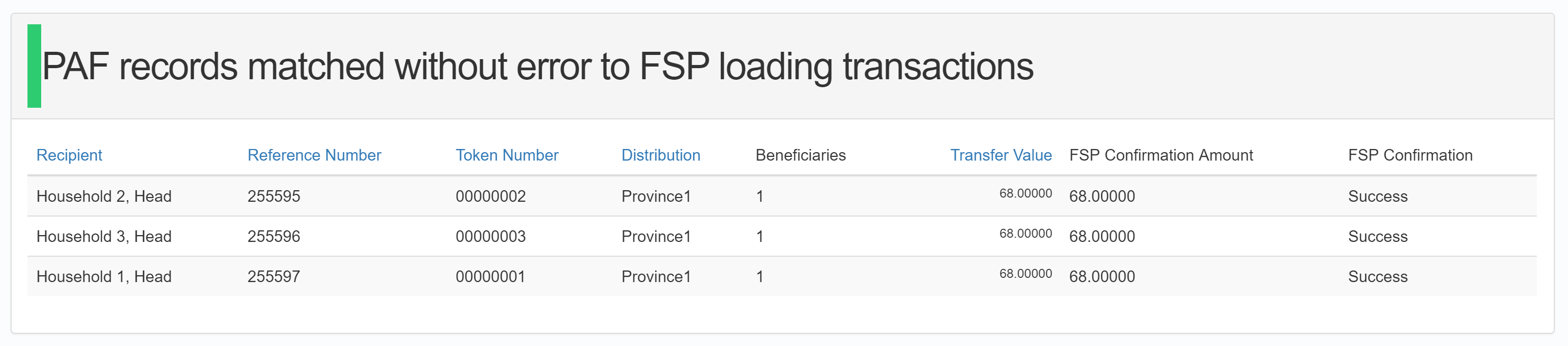Sort table by Recipient column header
Image resolution: width=1568 pixels, height=346 pixels.
(x=69, y=155)
